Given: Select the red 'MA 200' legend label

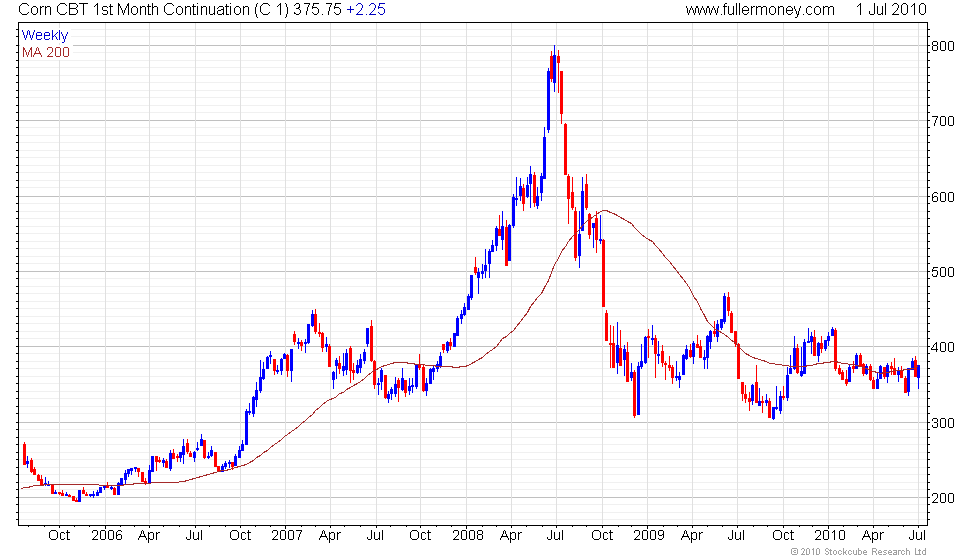Looking at the screenshot, I should pyautogui.click(x=46, y=52).
